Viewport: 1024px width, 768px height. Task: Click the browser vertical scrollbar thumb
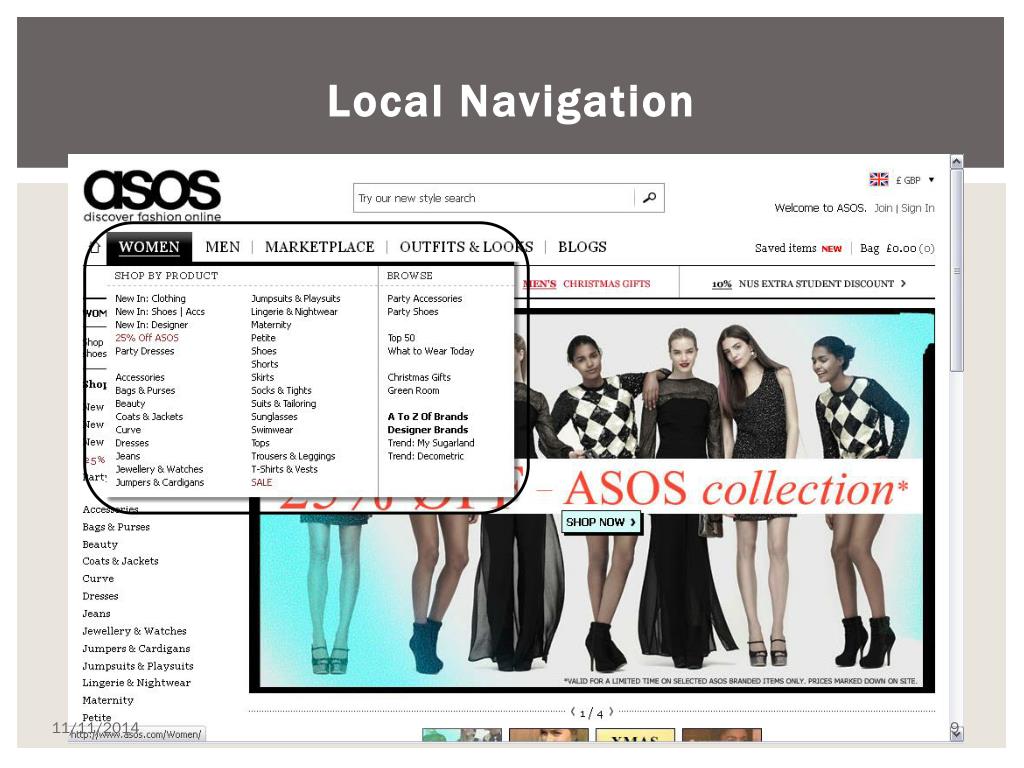[957, 270]
